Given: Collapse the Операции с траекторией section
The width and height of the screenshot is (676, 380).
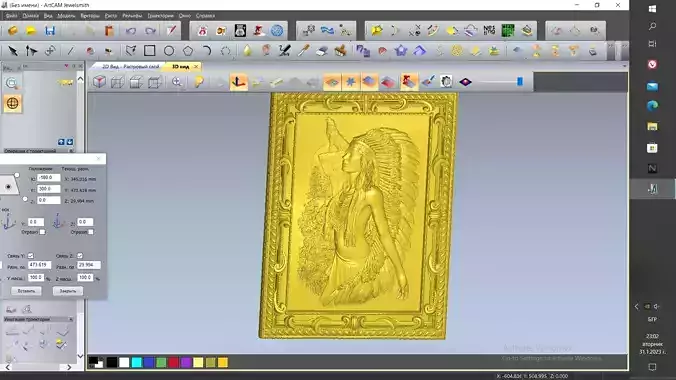Looking at the screenshot, I should tap(71, 151).
